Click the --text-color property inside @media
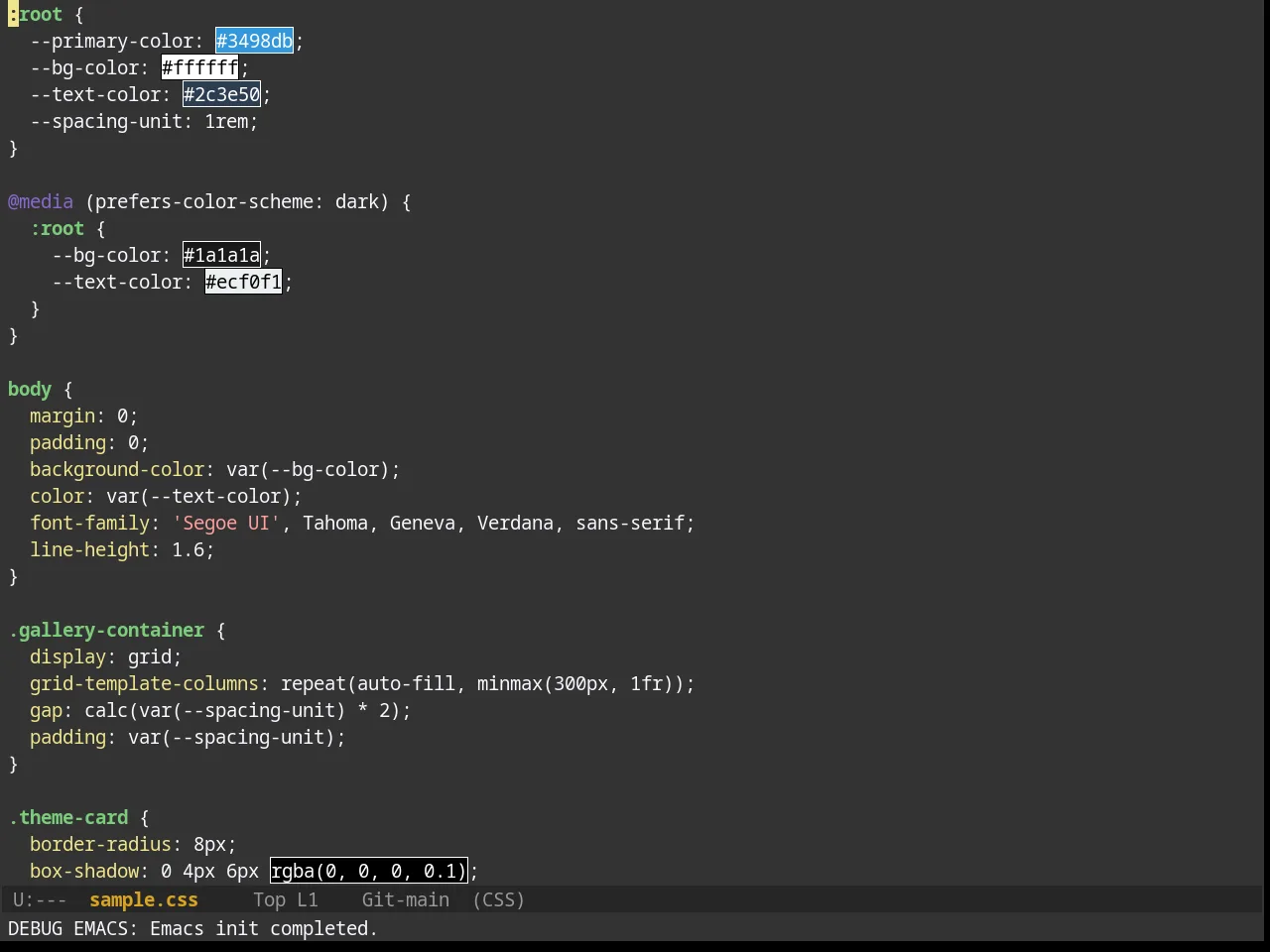Viewport: 1270px width, 952px height. click(117, 282)
